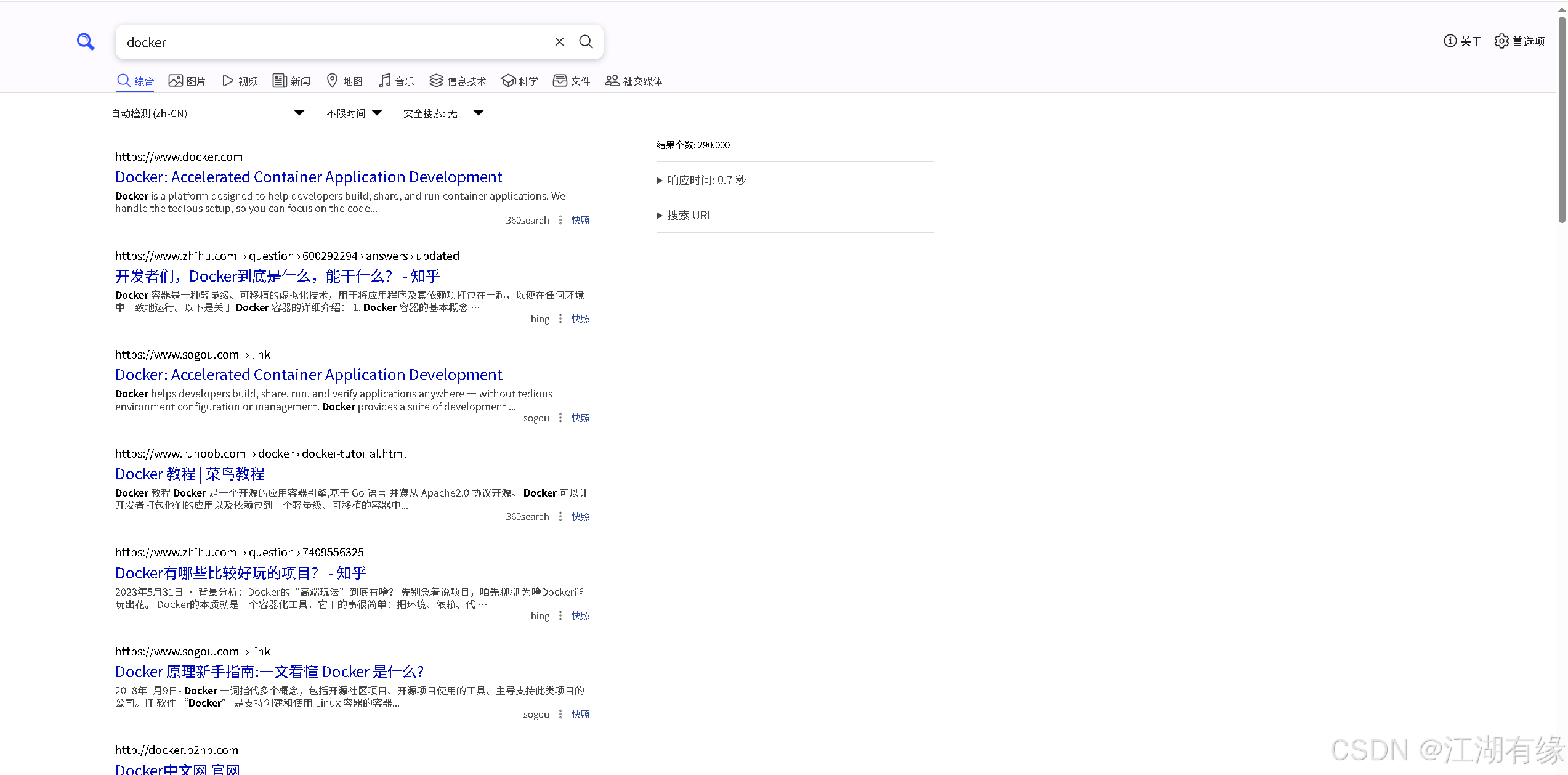This screenshot has height=775, width=1568.
Task: Clear the search box with the X icon
Action: click(559, 41)
